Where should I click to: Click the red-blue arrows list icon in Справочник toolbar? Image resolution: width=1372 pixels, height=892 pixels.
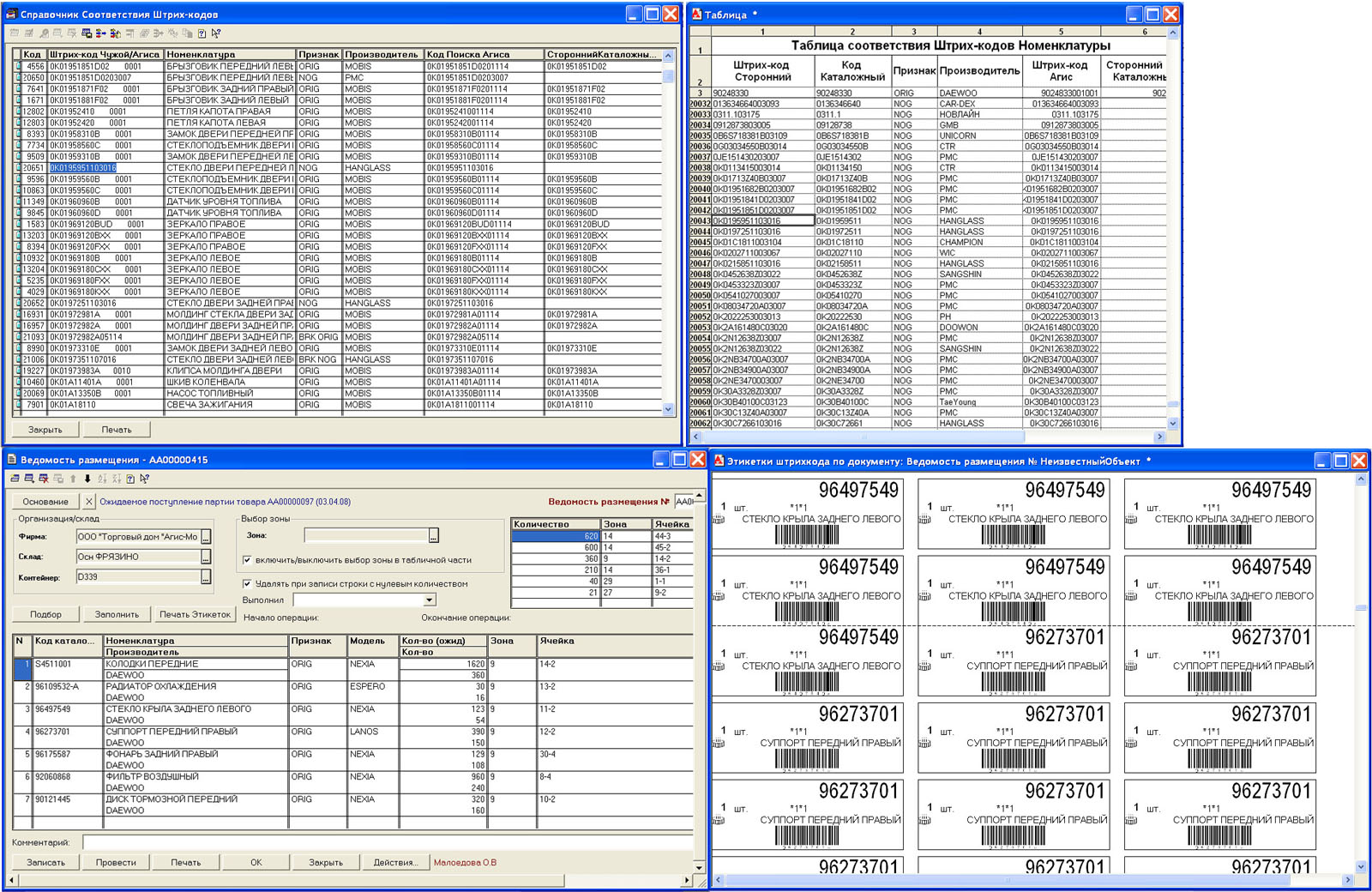(x=101, y=33)
